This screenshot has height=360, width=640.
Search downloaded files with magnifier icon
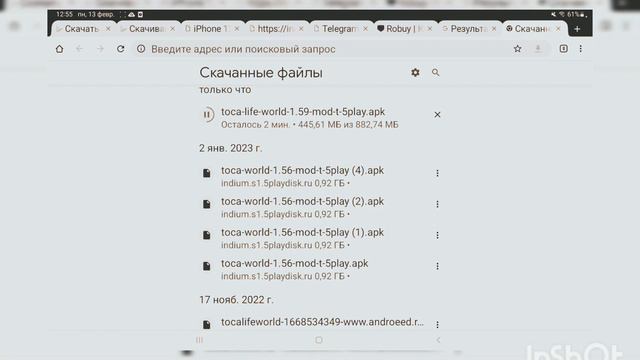coord(436,73)
